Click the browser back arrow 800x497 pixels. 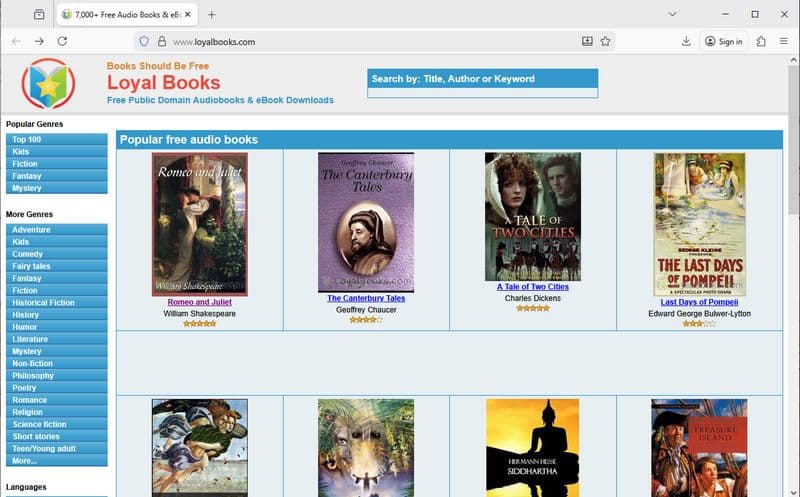coord(16,41)
